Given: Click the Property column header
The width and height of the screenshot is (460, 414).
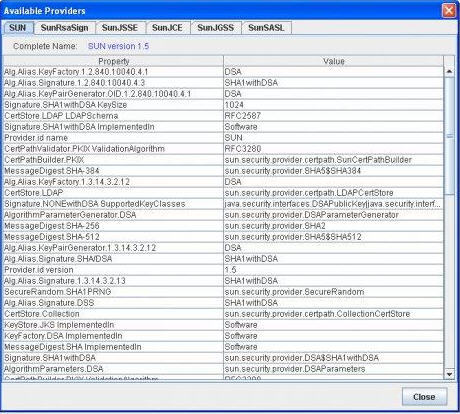Looking at the screenshot, I should (x=113, y=61).
